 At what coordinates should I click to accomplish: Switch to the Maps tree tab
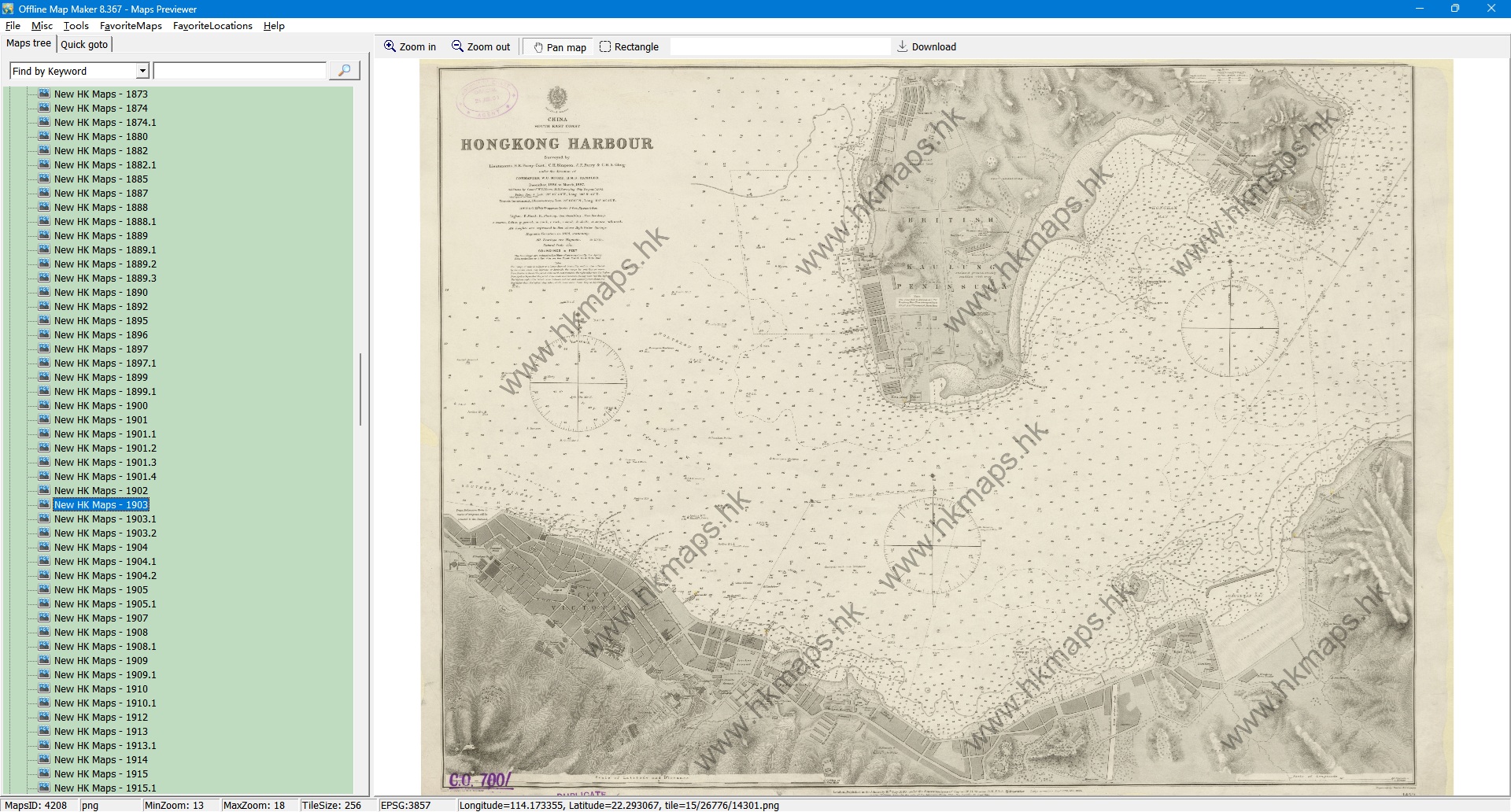click(28, 43)
